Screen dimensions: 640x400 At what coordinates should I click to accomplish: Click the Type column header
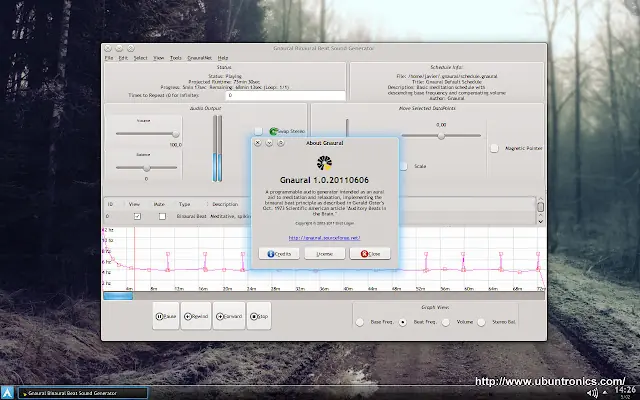point(184,204)
